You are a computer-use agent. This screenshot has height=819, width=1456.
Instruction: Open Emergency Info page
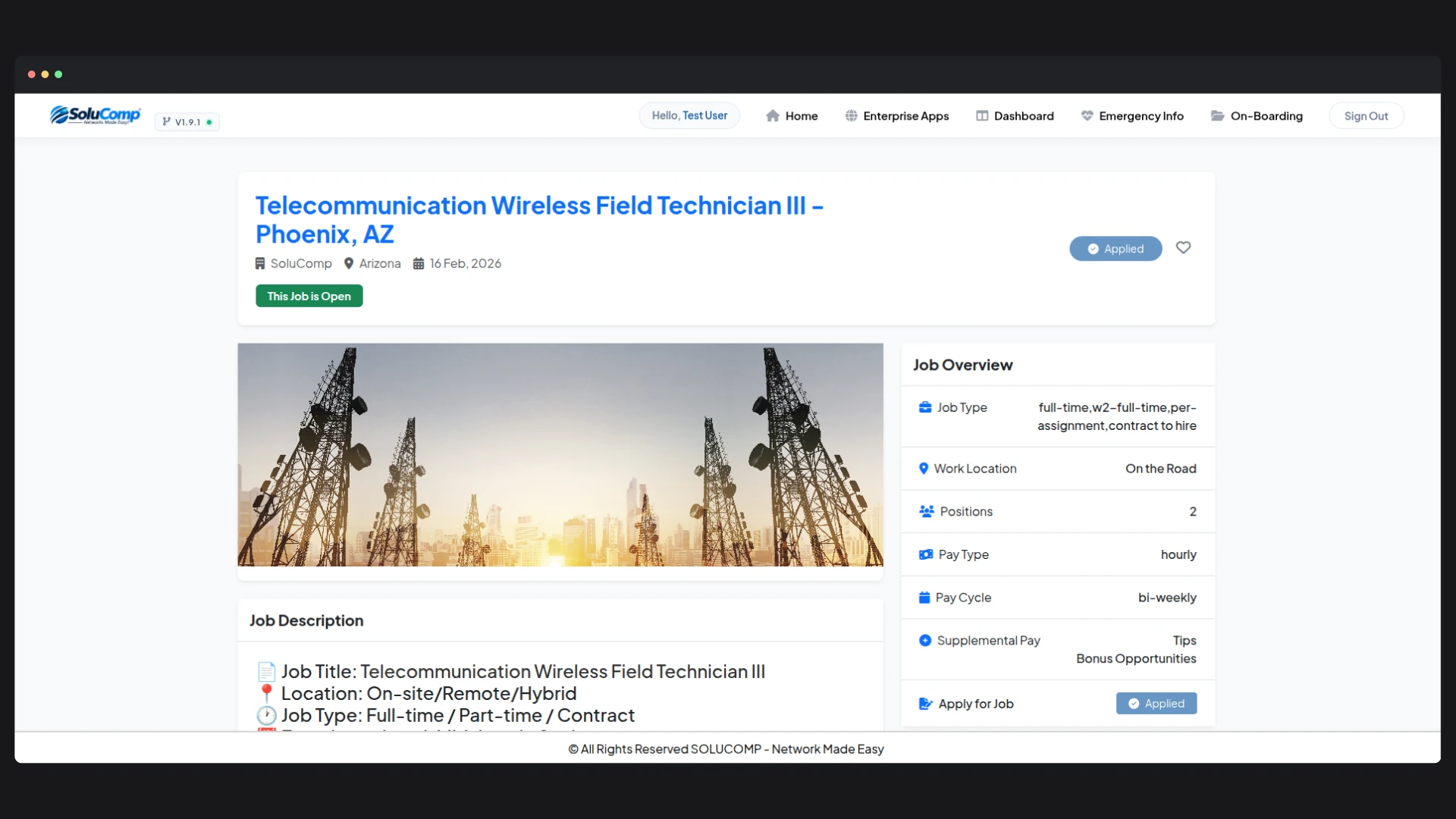[1132, 116]
